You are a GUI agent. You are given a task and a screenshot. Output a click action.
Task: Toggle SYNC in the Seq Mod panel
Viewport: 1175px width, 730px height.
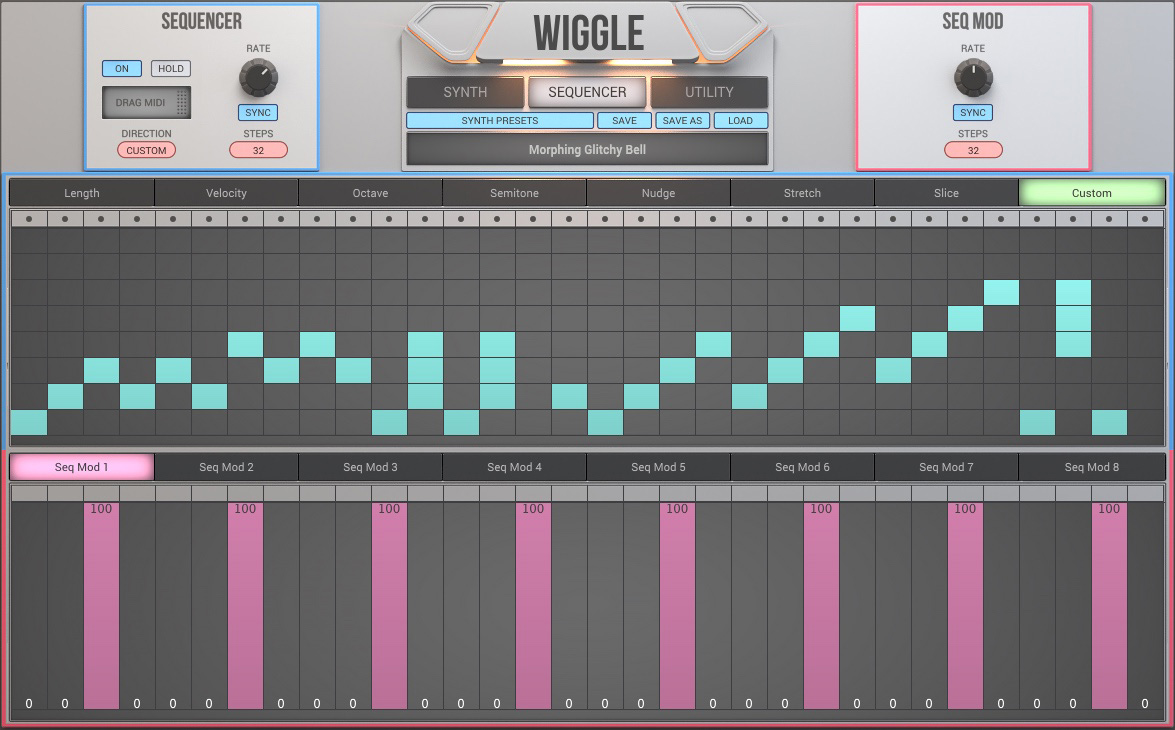tap(971, 112)
